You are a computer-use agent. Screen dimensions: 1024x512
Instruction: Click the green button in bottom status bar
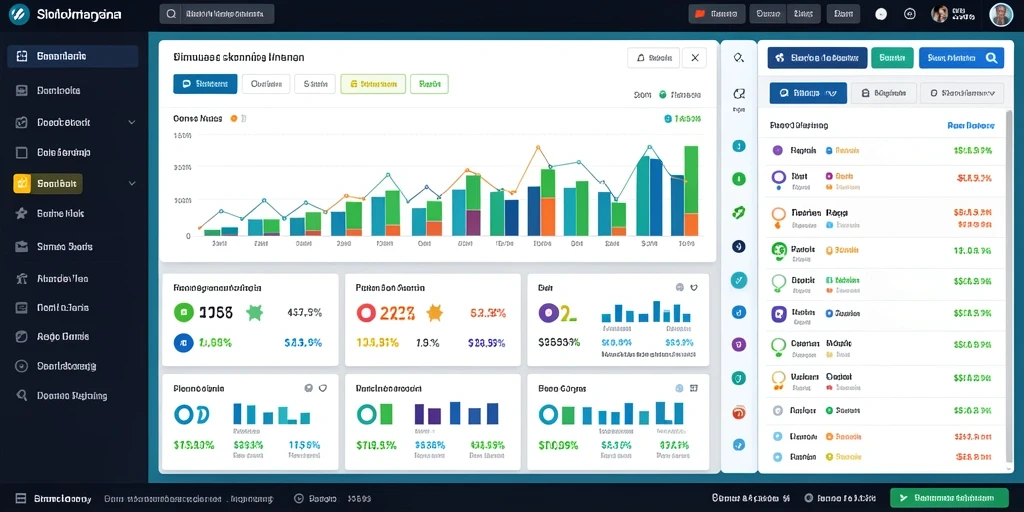(x=949, y=498)
